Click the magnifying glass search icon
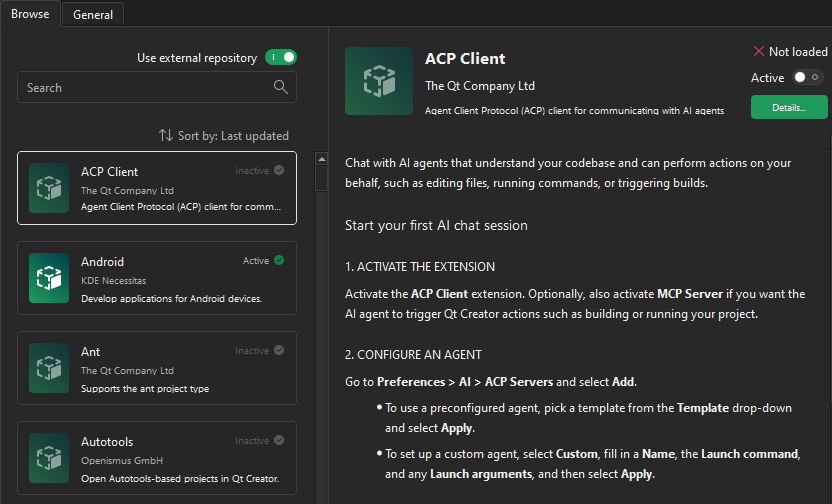832x504 pixels. [x=281, y=87]
